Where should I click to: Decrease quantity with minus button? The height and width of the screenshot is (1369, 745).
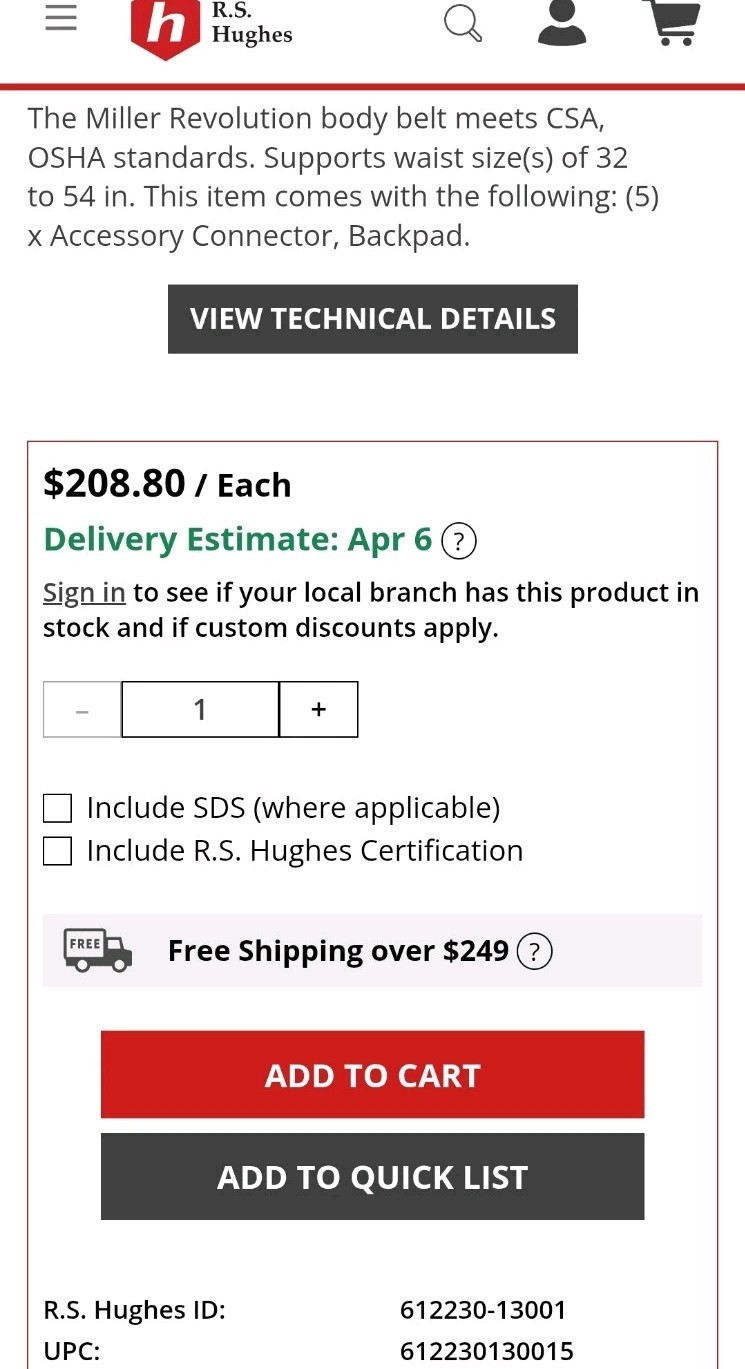click(82, 709)
